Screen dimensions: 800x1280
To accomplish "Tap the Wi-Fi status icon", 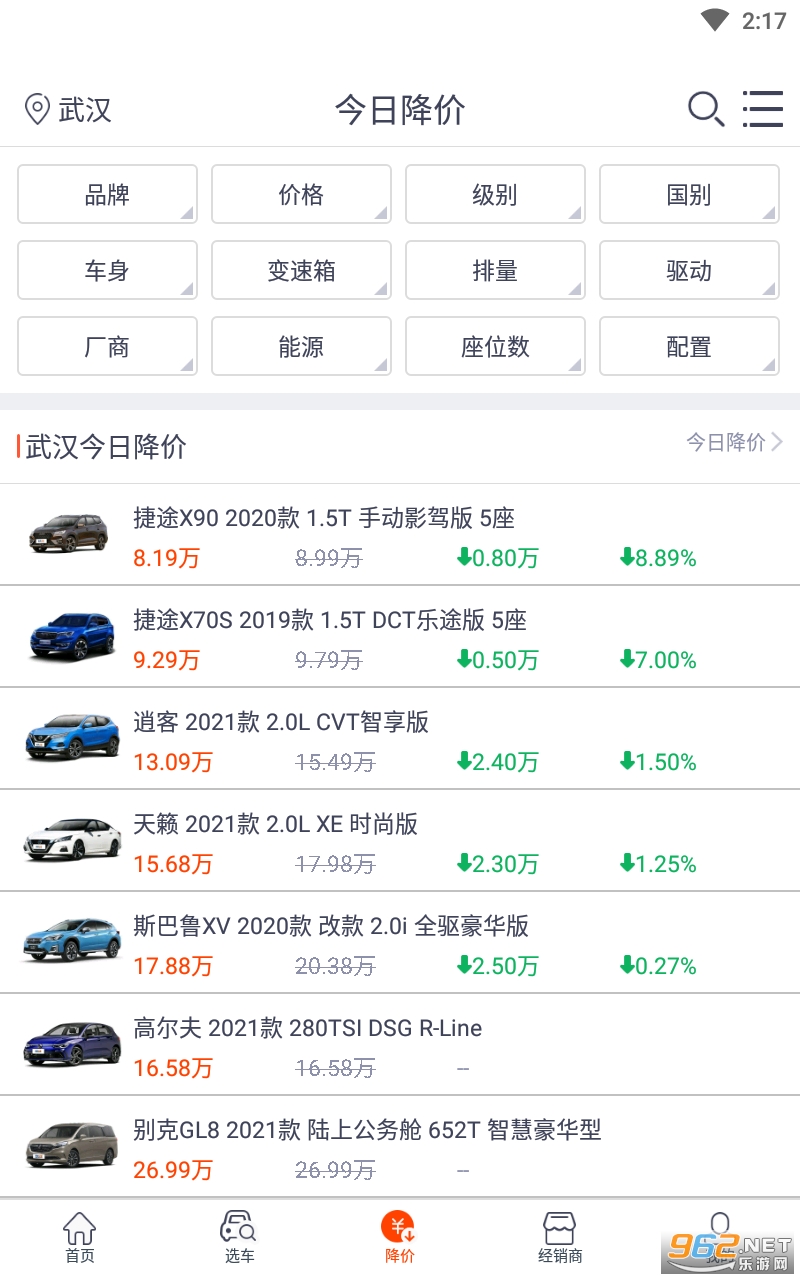I will point(715,20).
